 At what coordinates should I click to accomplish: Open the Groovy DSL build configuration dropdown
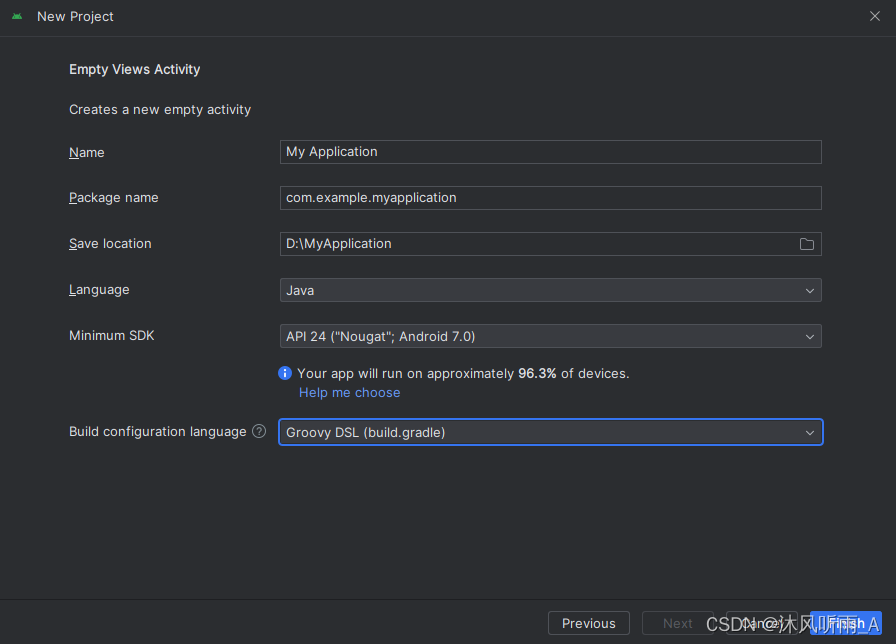pyautogui.click(x=550, y=432)
